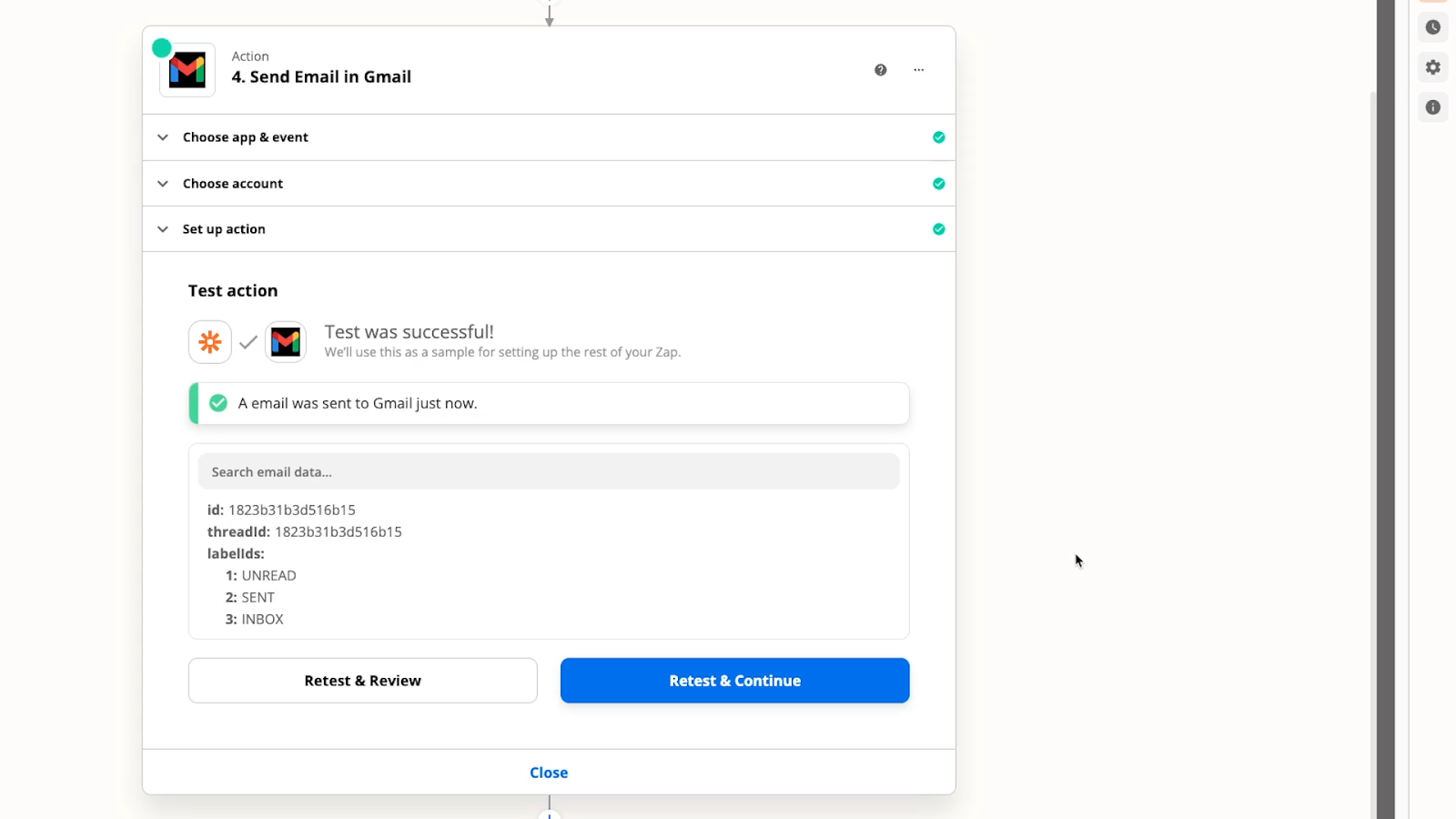Click green checkmark beside Choose account
This screenshot has height=819, width=1456.
[939, 184]
